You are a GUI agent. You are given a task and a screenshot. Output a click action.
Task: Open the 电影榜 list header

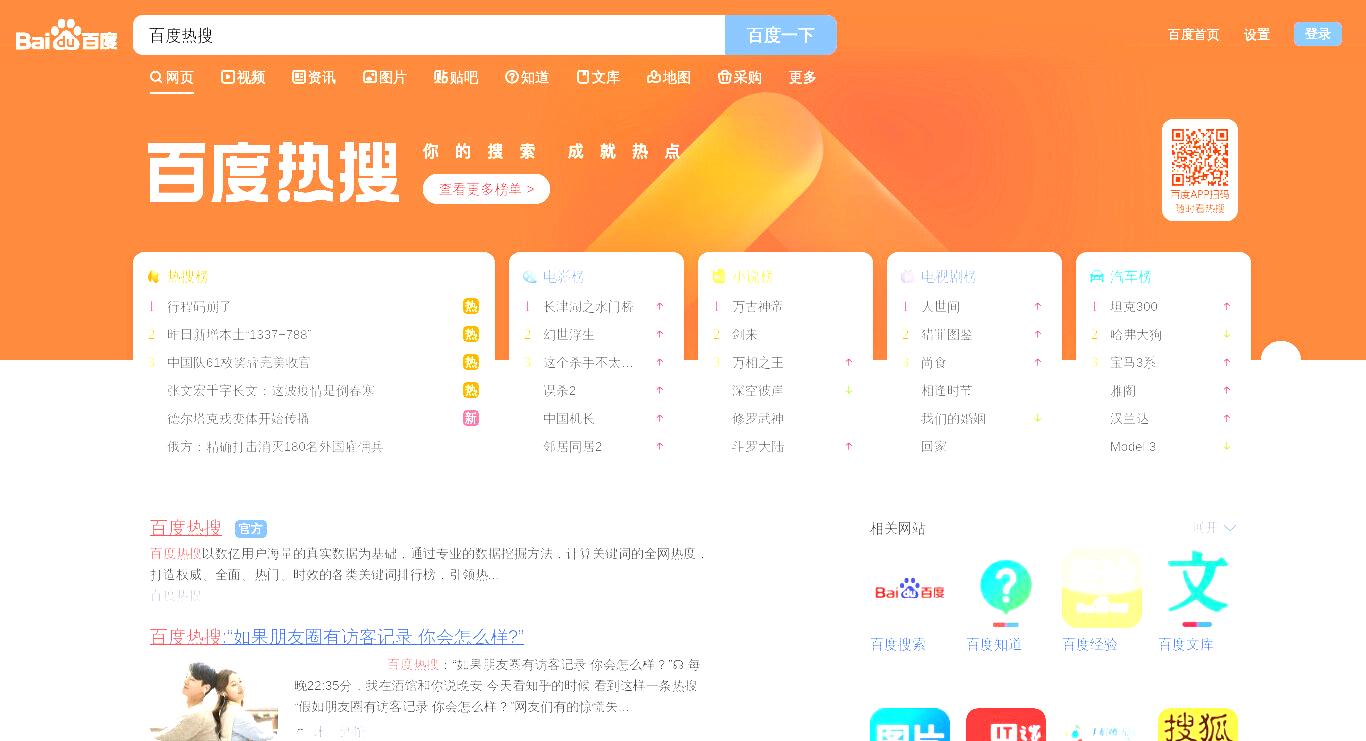pyautogui.click(x=564, y=276)
